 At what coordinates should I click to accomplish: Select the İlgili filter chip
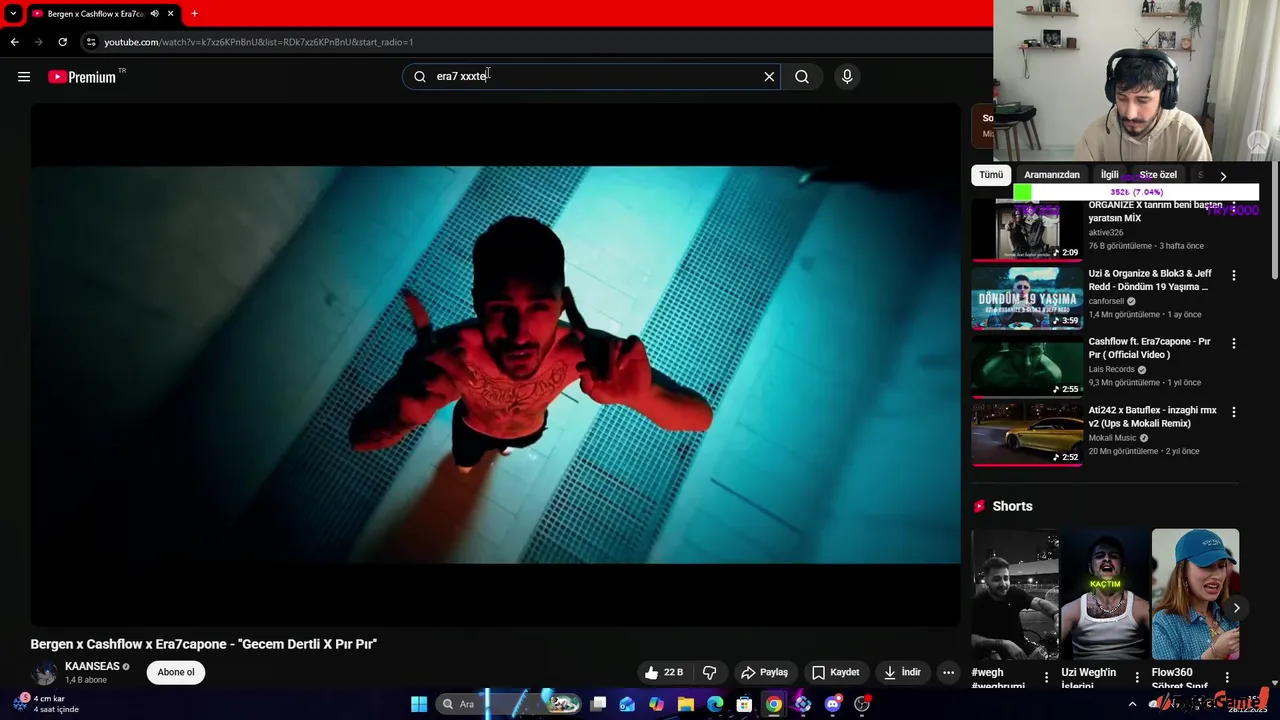[1110, 175]
